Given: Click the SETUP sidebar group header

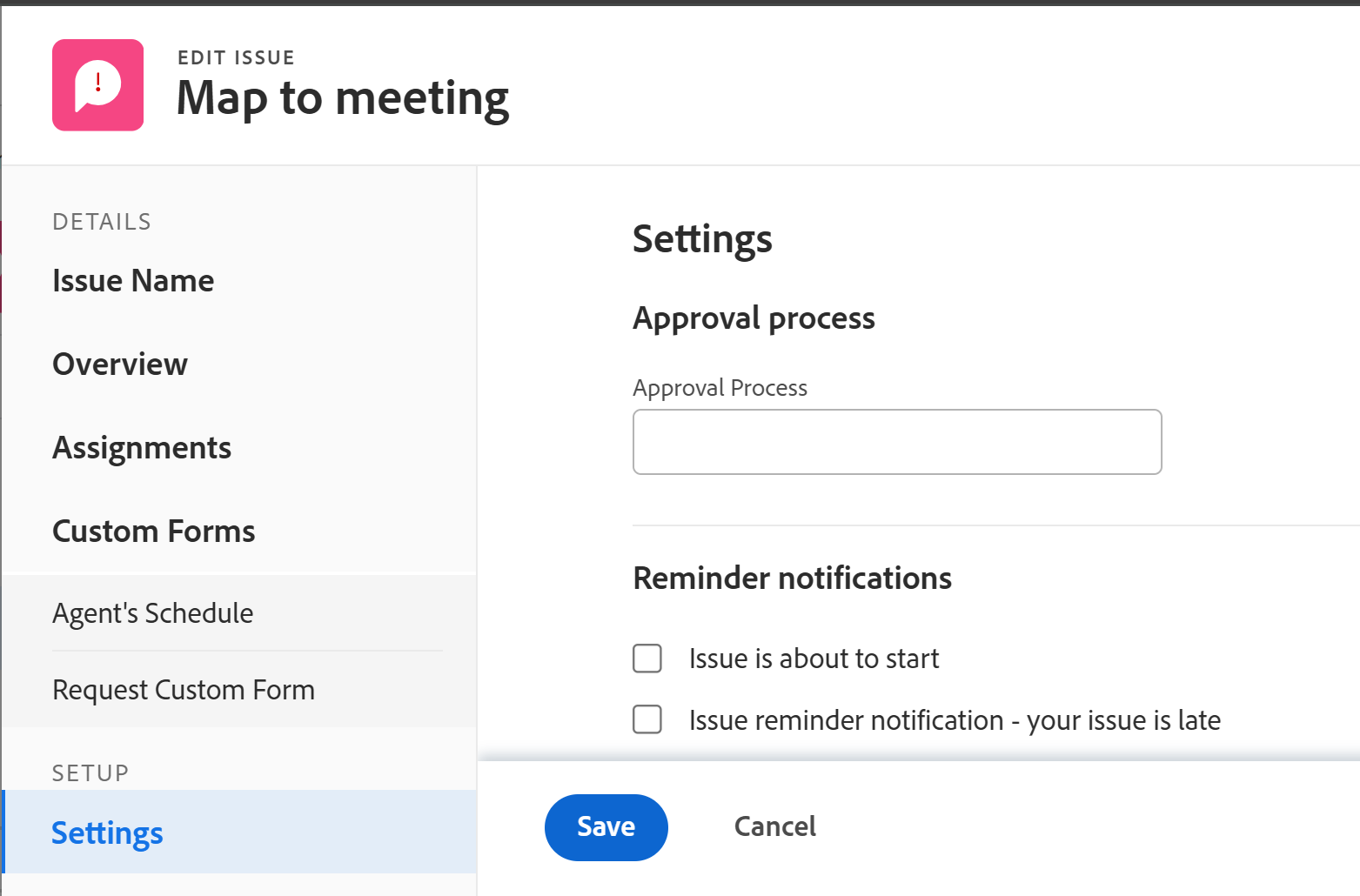Looking at the screenshot, I should [90, 772].
